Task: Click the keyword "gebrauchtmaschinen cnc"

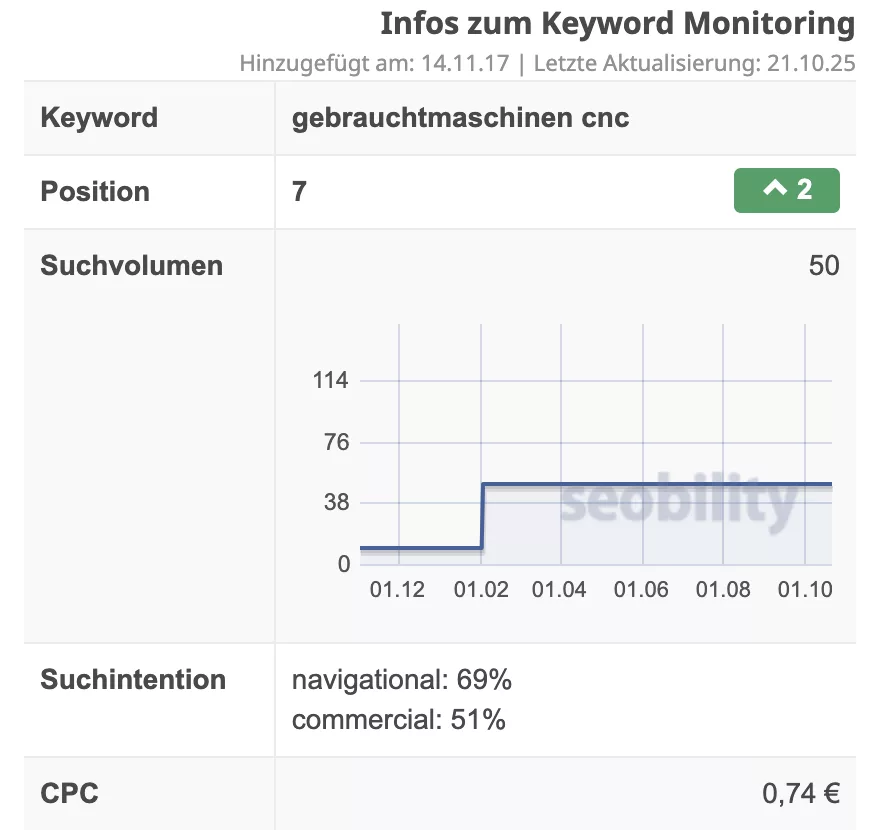Action: click(x=460, y=117)
